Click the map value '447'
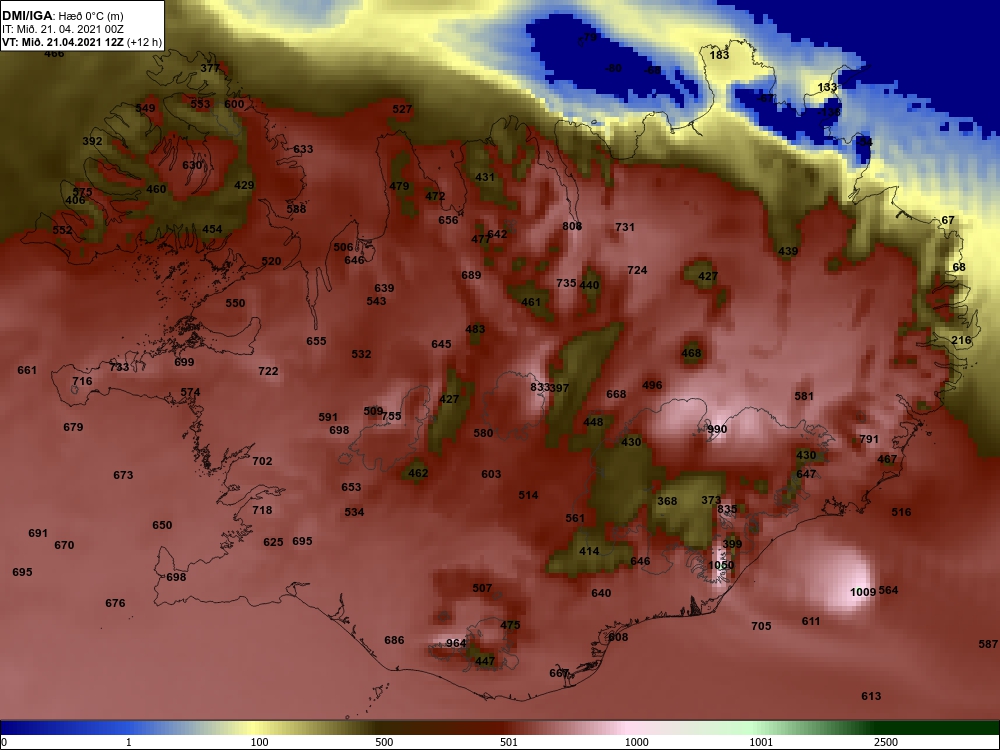The height and width of the screenshot is (750, 1000). pos(485,661)
